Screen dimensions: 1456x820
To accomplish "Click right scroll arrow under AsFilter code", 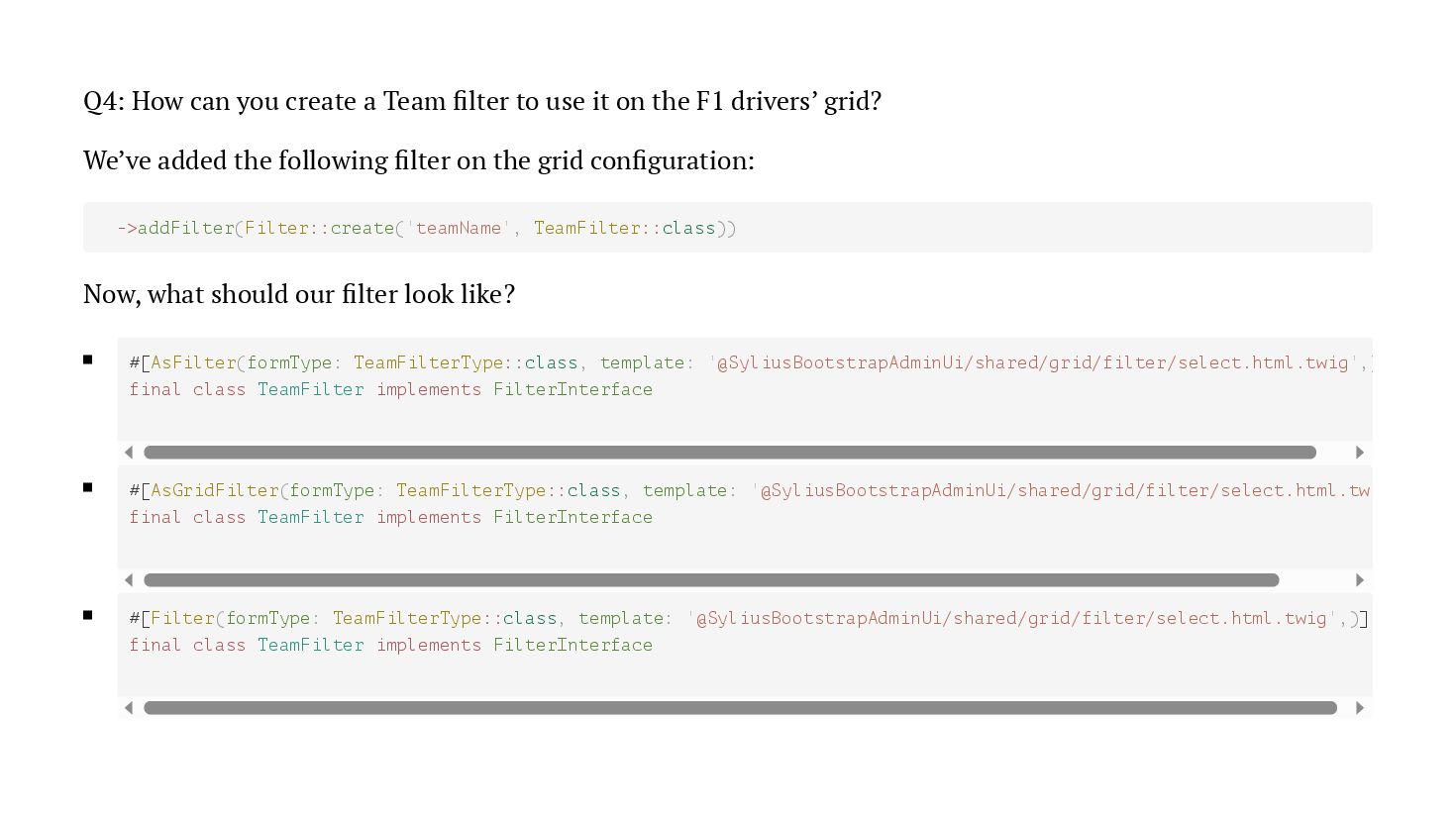I will (1359, 453).
